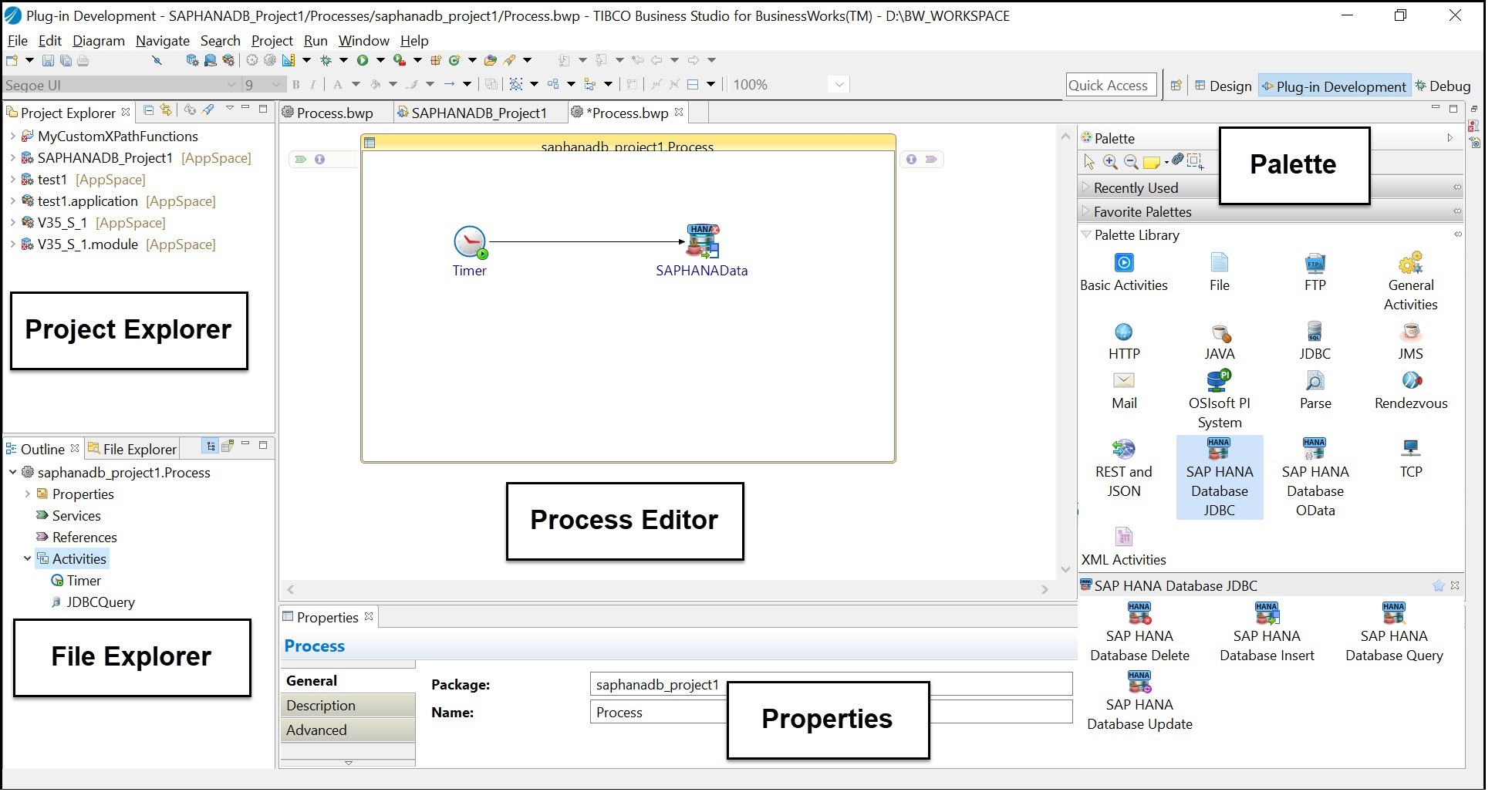Open the JDBC palette
The height and width of the screenshot is (799, 1512).
tap(1315, 342)
